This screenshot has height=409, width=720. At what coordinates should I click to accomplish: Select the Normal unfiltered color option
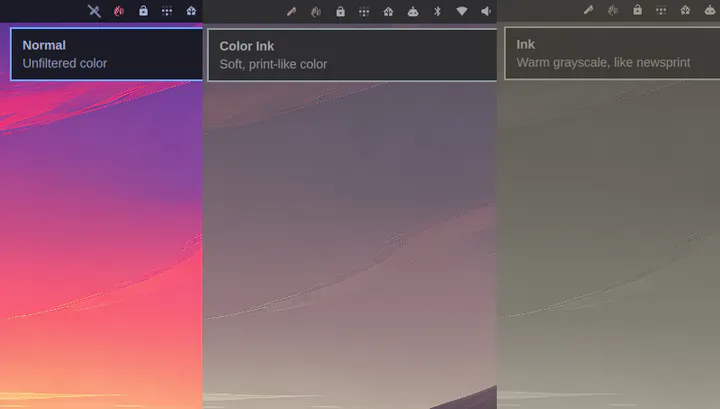pyautogui.click(x=107, y=54)
